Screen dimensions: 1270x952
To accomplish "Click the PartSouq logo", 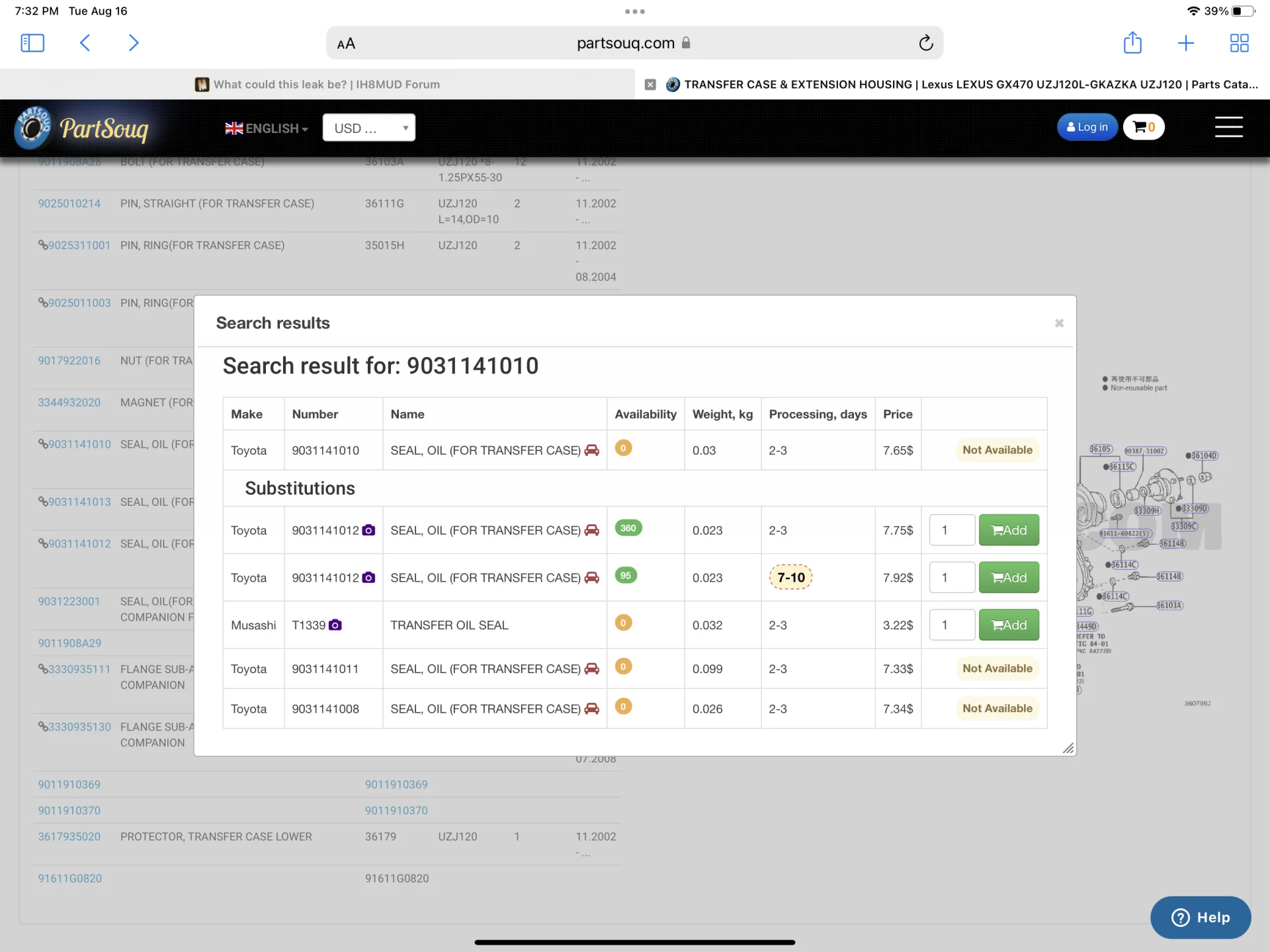I will [x=81, y=128].
